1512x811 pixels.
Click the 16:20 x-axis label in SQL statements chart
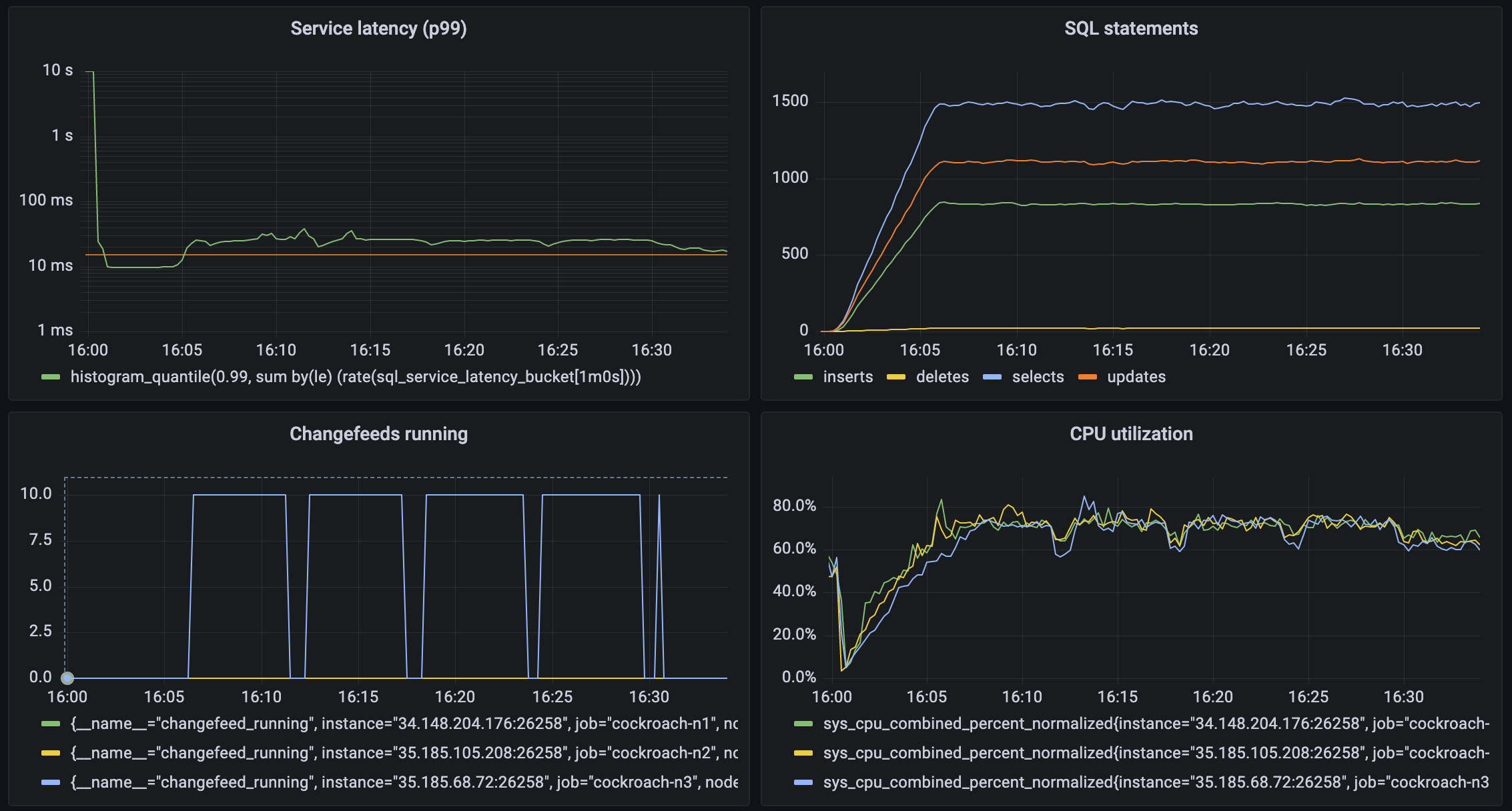coord(1209,350)
